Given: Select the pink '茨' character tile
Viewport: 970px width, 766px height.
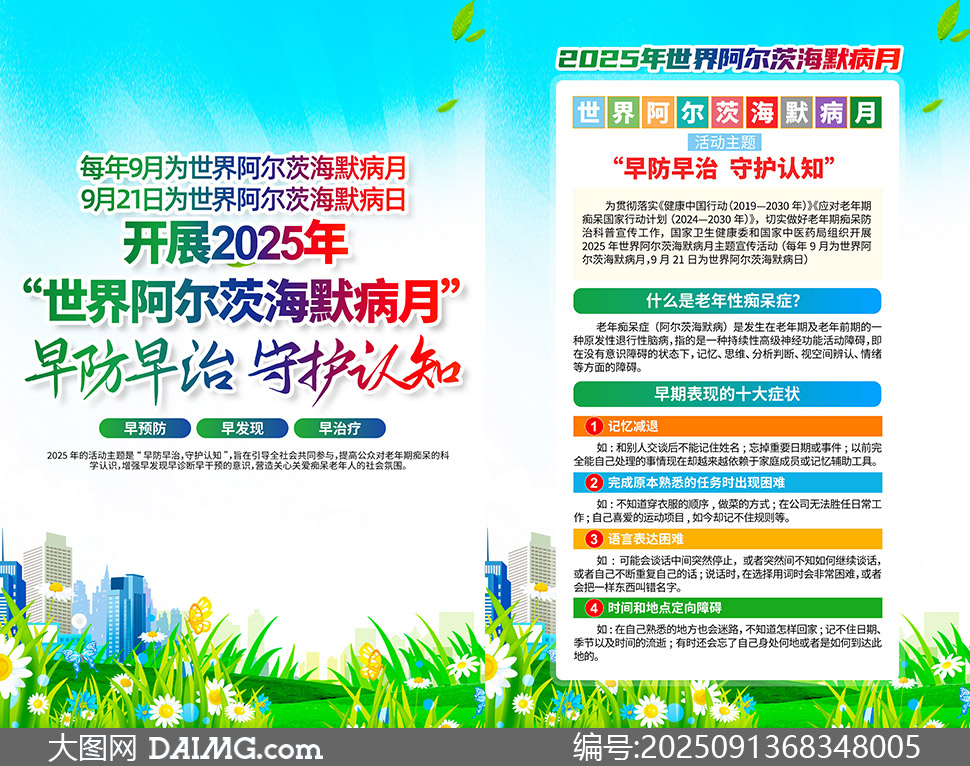Looking at the screenshot, I should pyautogui.click(x=727, y=113).
